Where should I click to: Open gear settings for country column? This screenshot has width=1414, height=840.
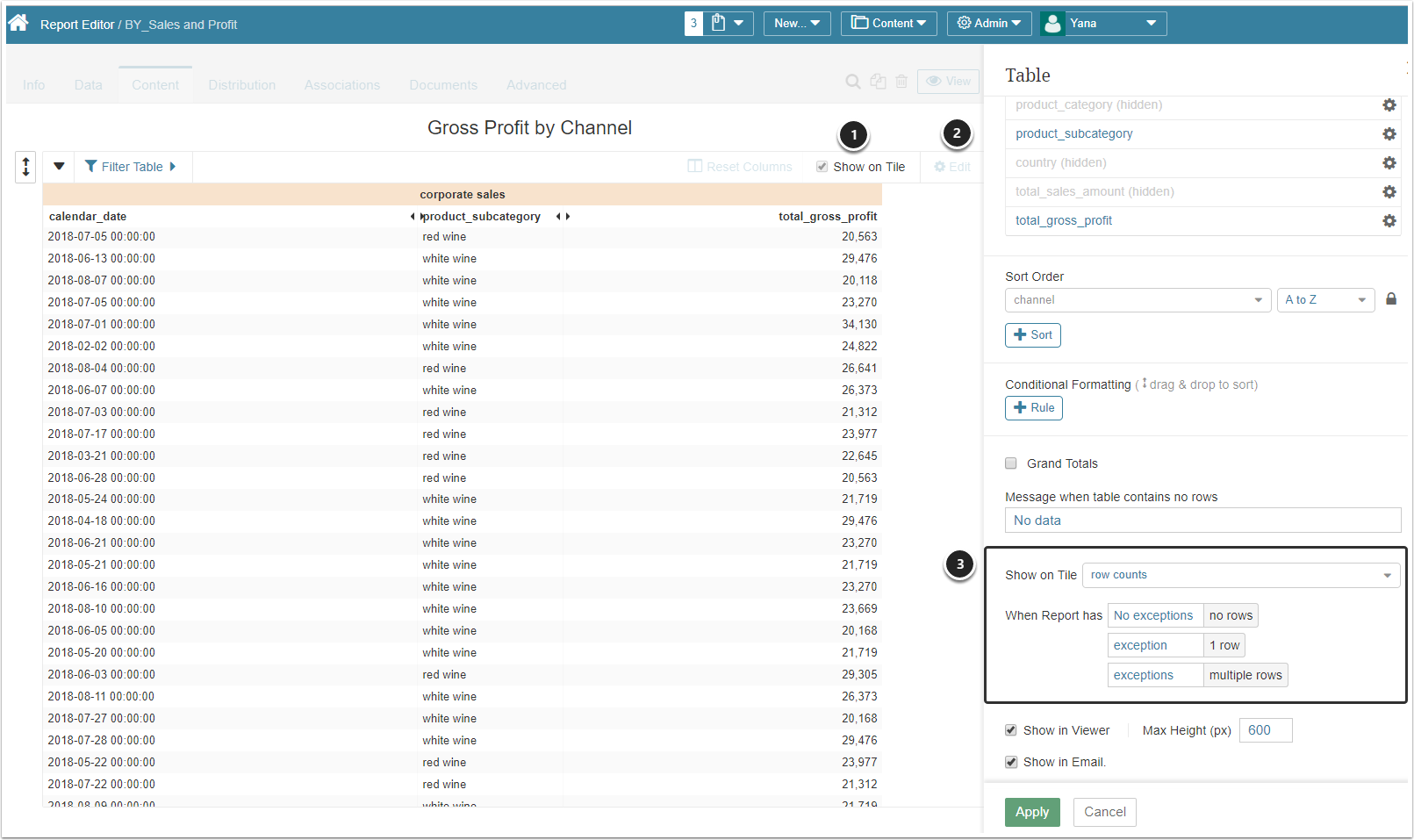click(x=1389, y=162)
